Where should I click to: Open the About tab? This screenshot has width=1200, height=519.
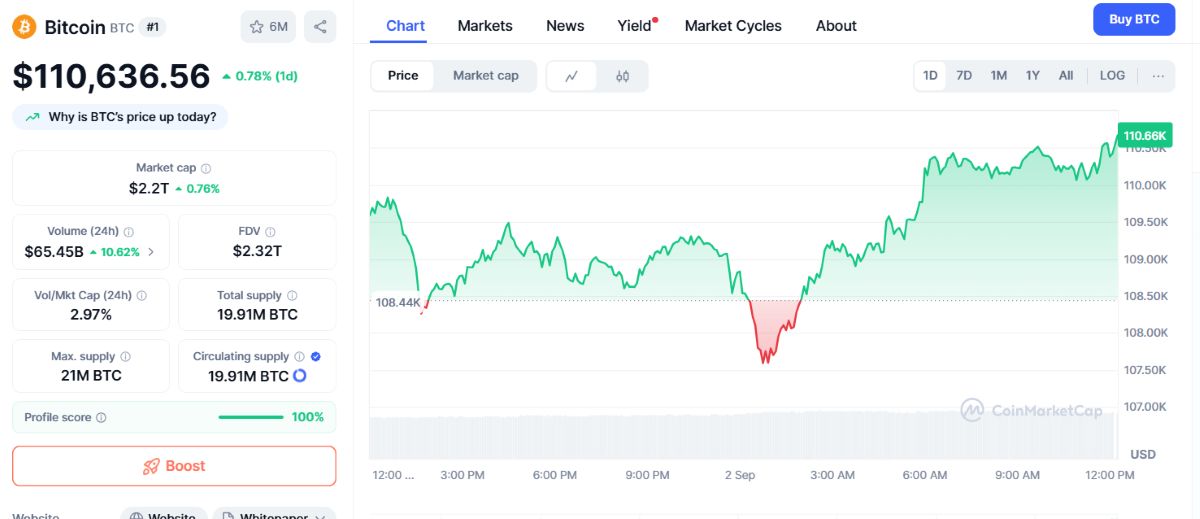pyautogui.click(x=836, y=26)
